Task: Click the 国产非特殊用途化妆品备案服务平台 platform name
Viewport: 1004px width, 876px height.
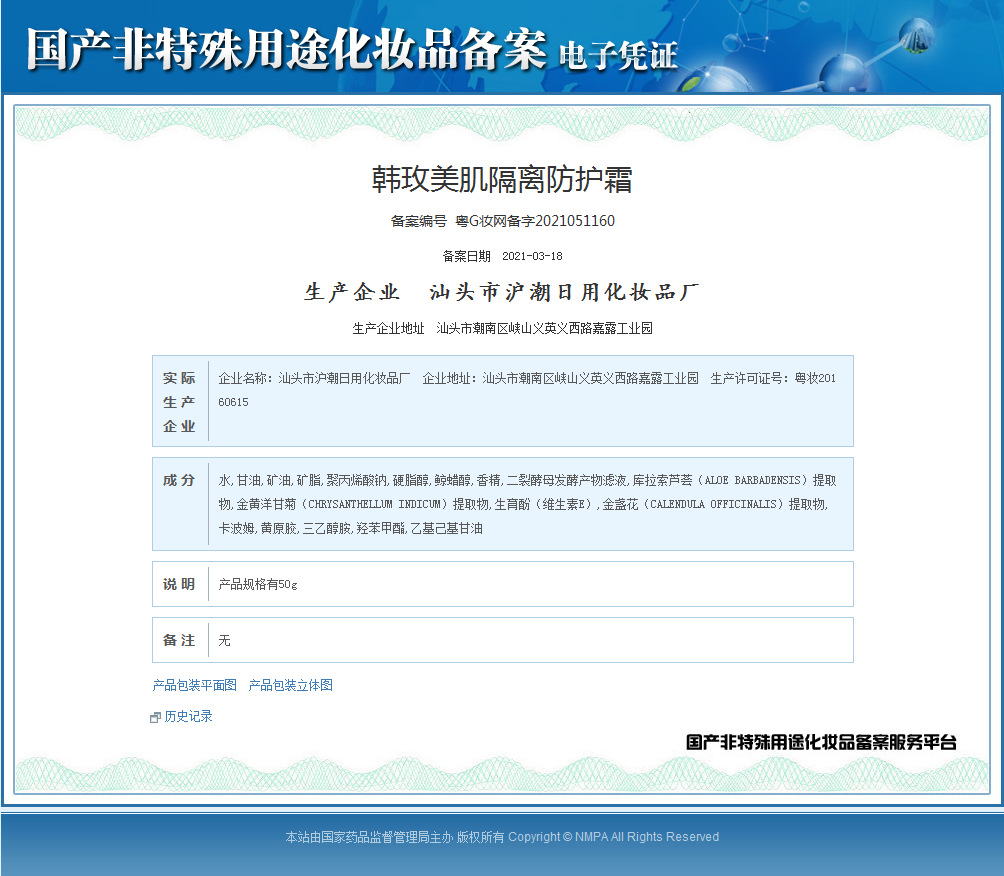Action: pos(822,742)
